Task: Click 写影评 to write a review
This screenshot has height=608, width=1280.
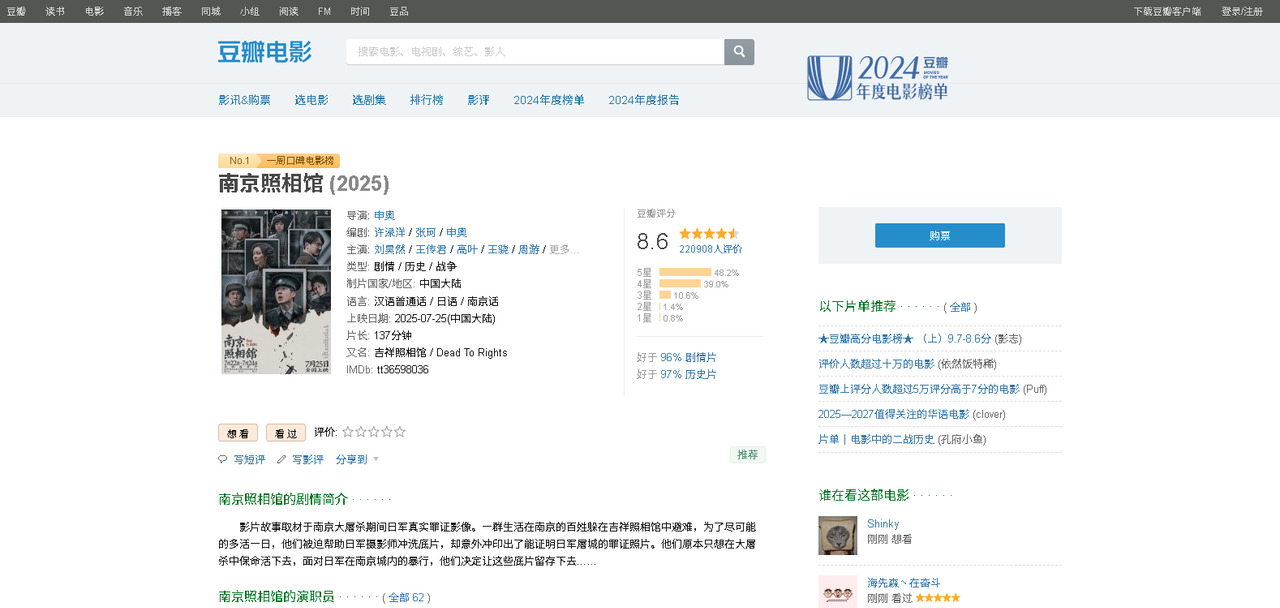Action: tap(307, 460)
